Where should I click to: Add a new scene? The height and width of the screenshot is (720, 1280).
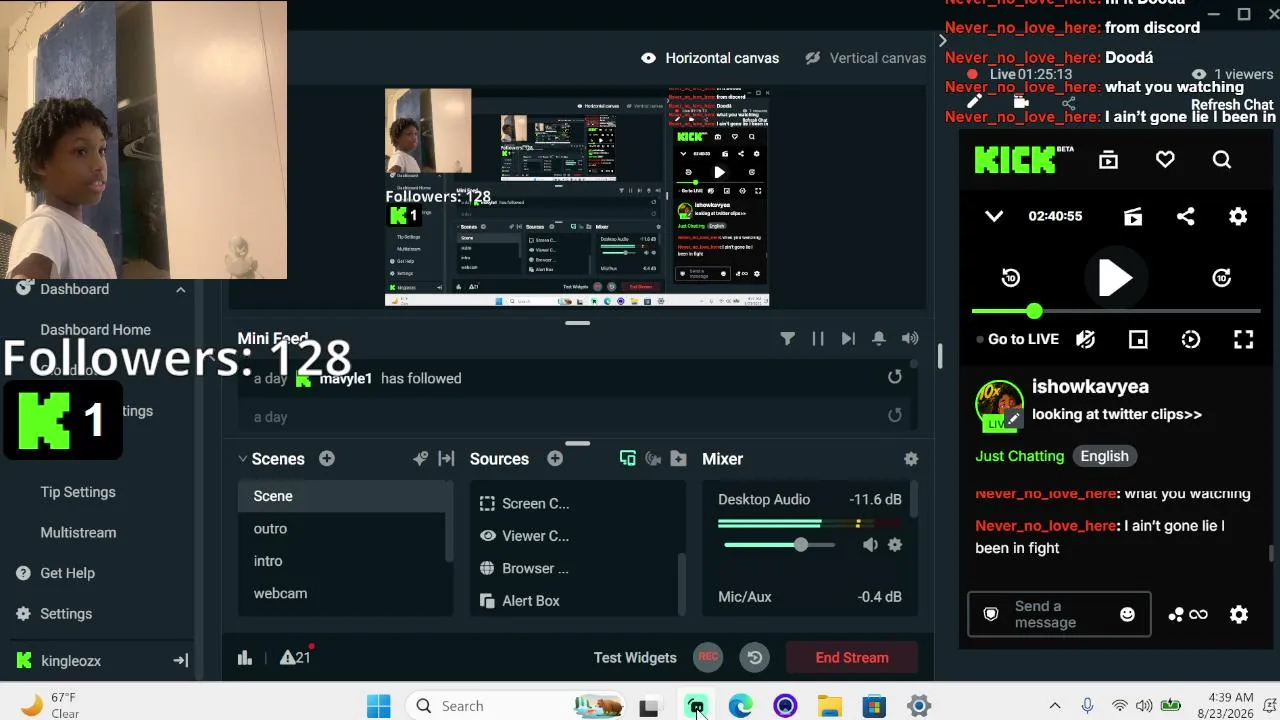click(327, 459)
